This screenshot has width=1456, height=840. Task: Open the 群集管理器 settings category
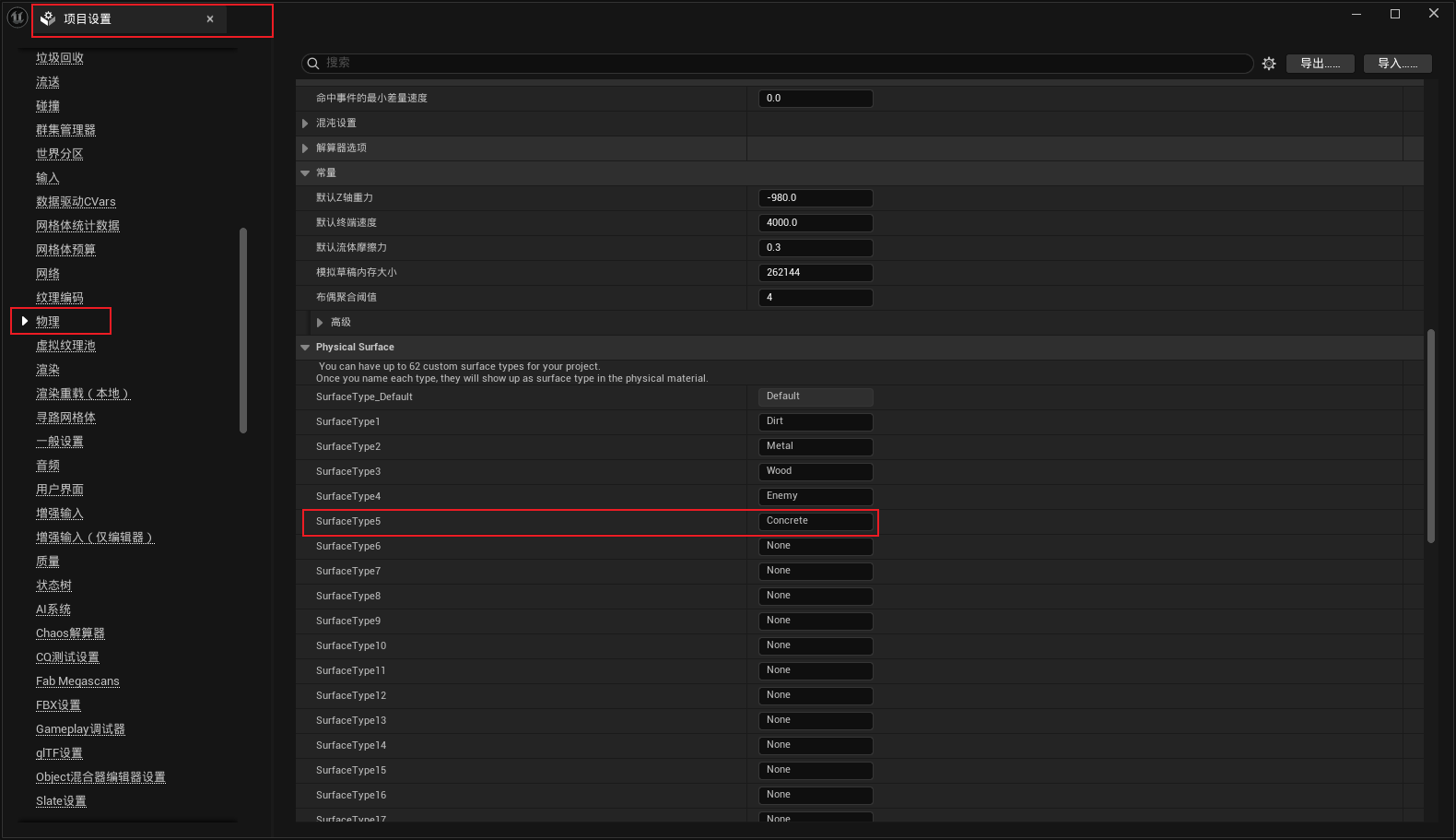click(65, 130)
